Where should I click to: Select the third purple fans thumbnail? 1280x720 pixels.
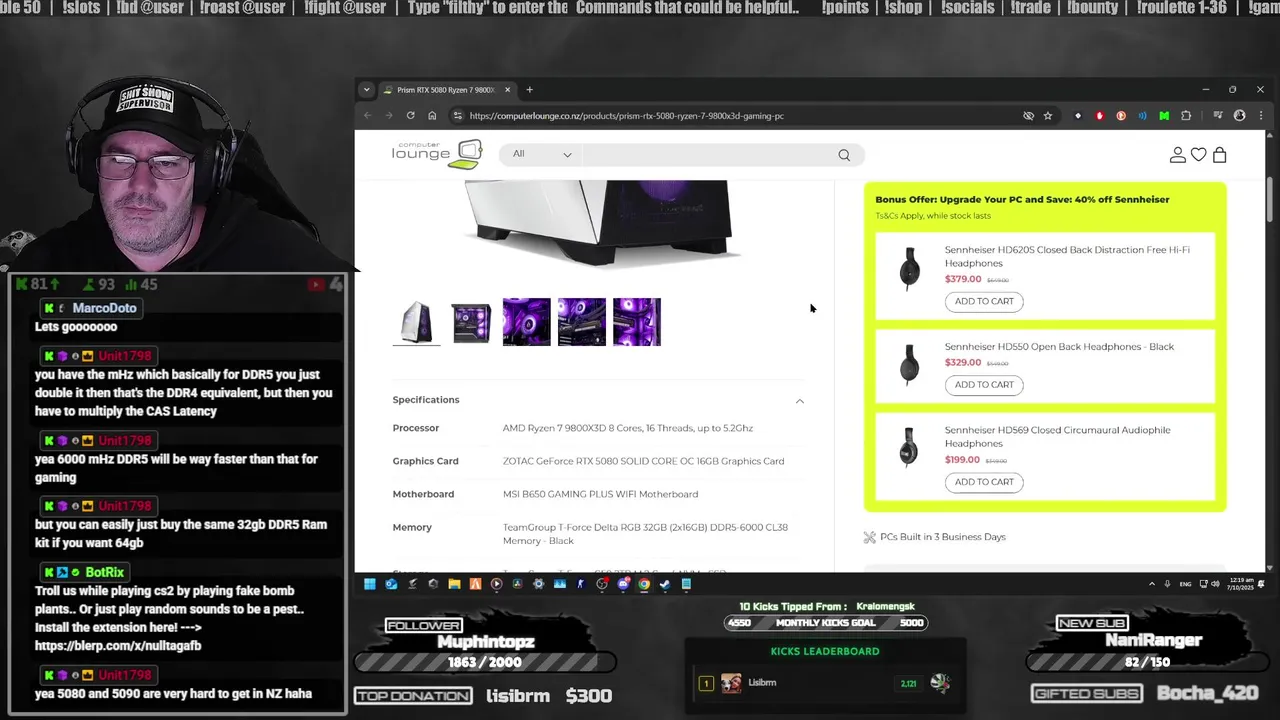526,322
